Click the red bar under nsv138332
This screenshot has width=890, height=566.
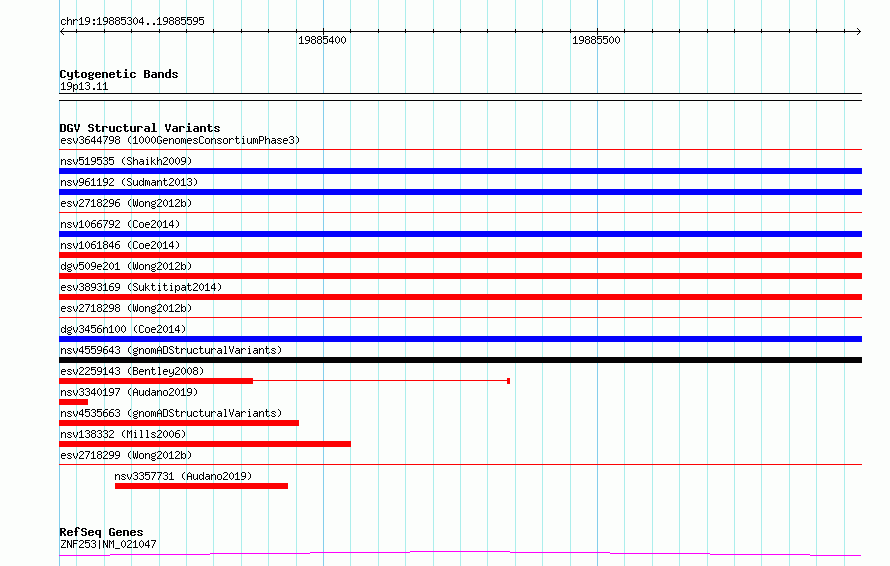205,444
